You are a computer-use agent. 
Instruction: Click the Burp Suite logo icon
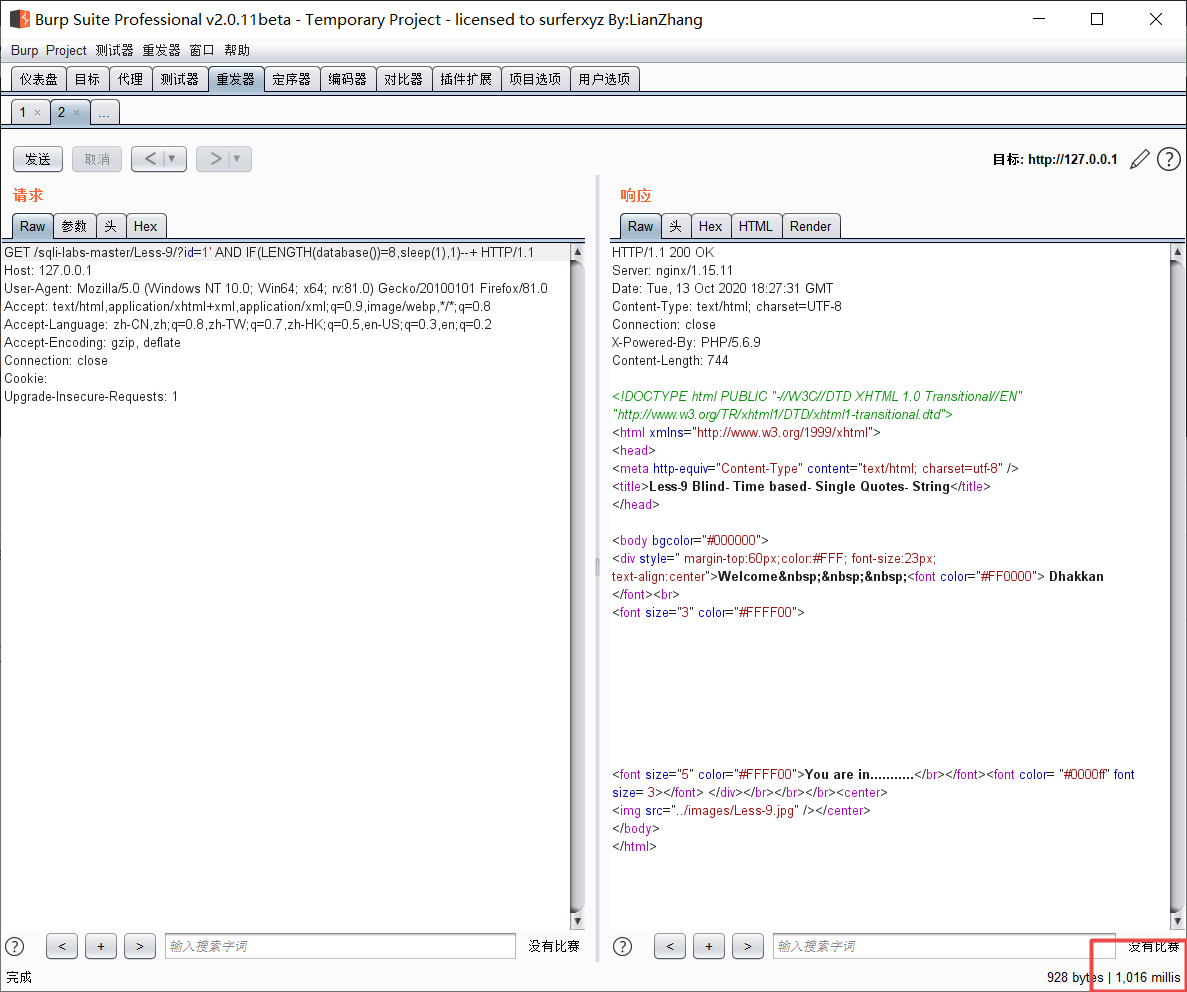click(20, 19)
